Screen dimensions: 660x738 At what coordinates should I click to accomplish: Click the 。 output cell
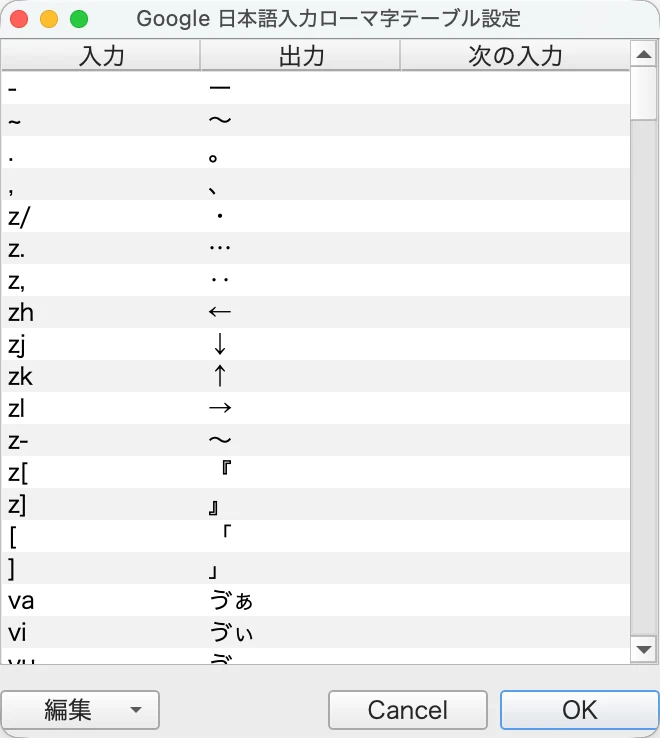(300, 152)
